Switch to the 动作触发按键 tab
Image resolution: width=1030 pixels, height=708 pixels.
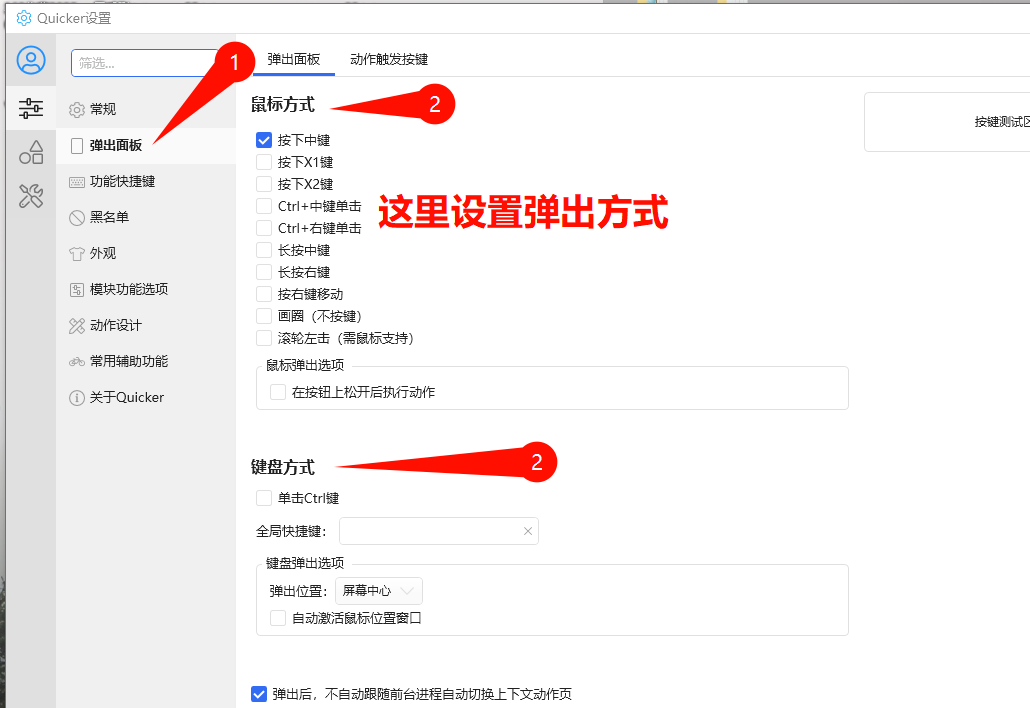tap(389, 60)
